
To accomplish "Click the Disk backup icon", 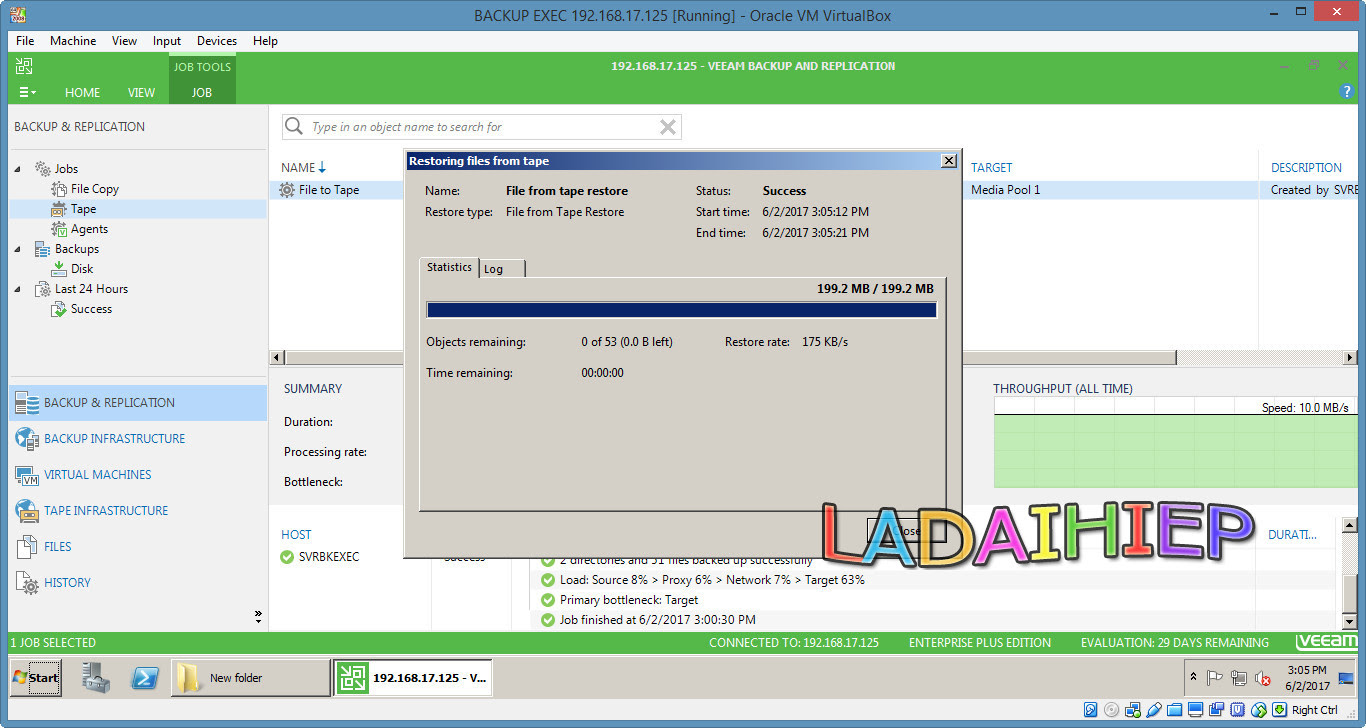I will pos(59,269).
